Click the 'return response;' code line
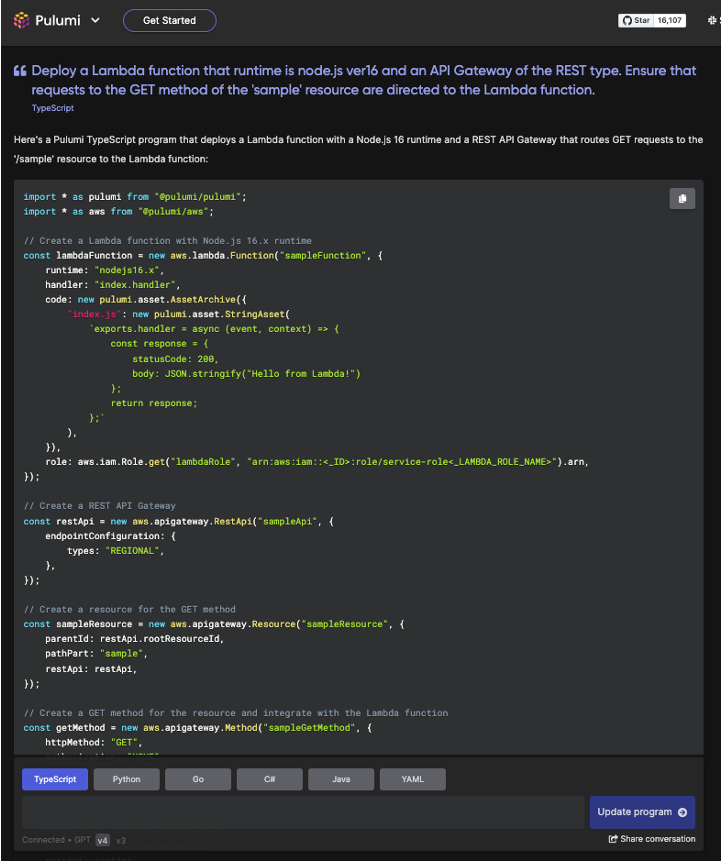This screenshot has width=722, height=862. point(154,403)
